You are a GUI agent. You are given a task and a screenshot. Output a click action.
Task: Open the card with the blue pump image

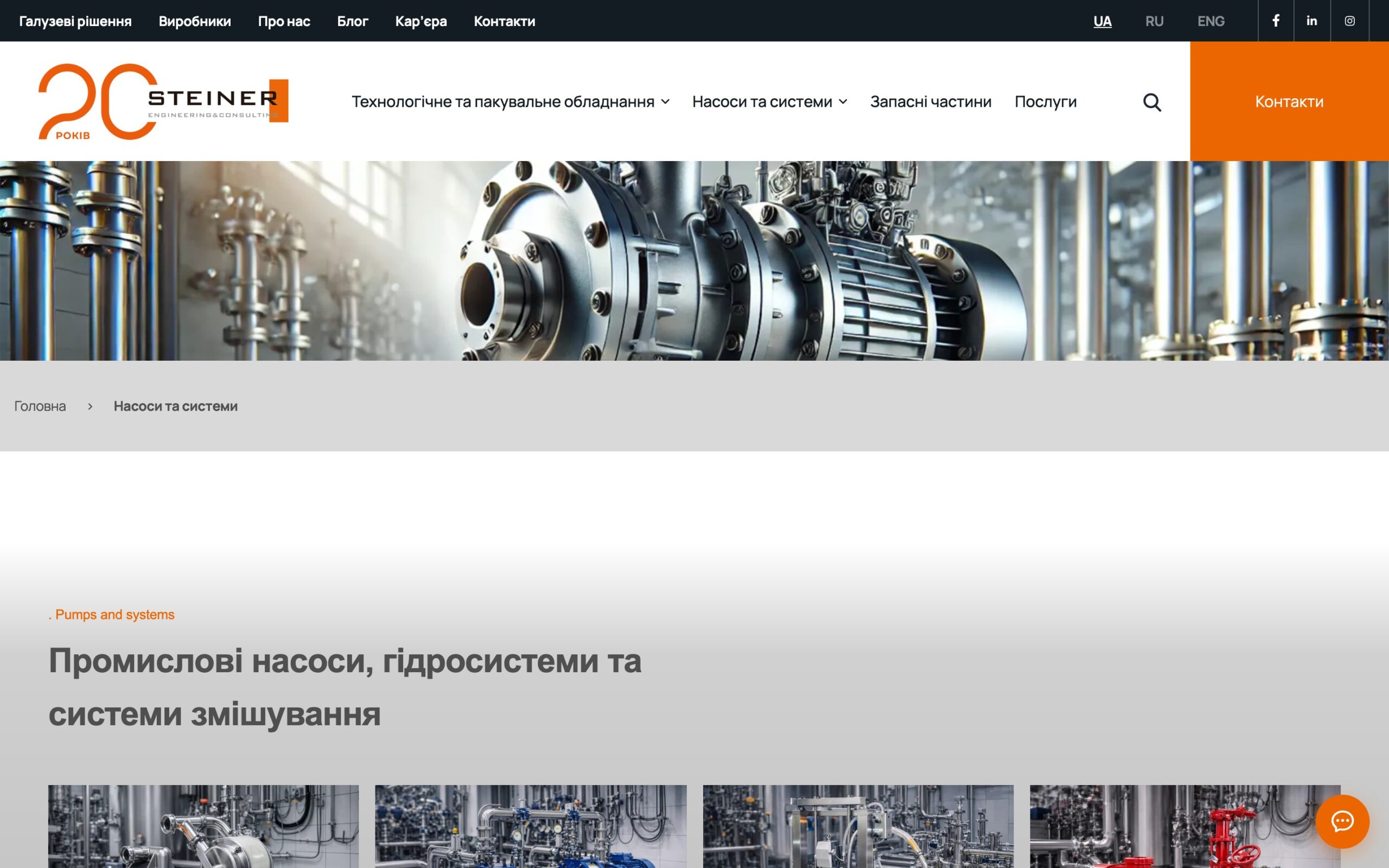[x=530, y=827]
